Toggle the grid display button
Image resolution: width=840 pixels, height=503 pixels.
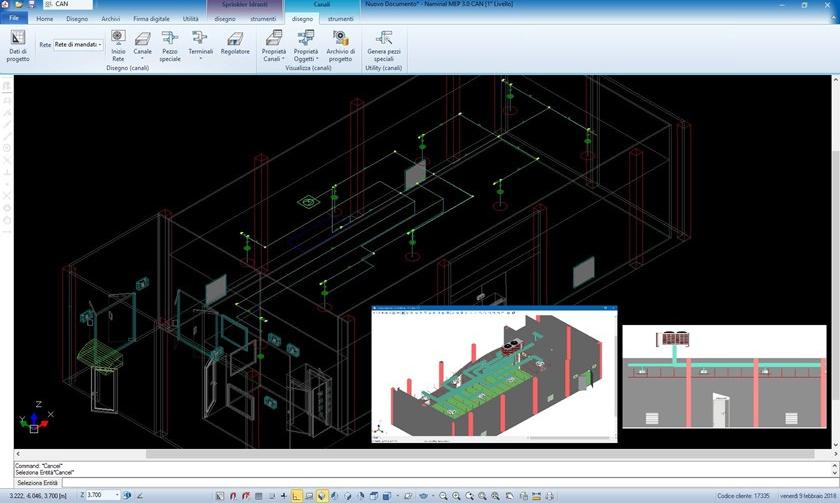click(259, 495)
